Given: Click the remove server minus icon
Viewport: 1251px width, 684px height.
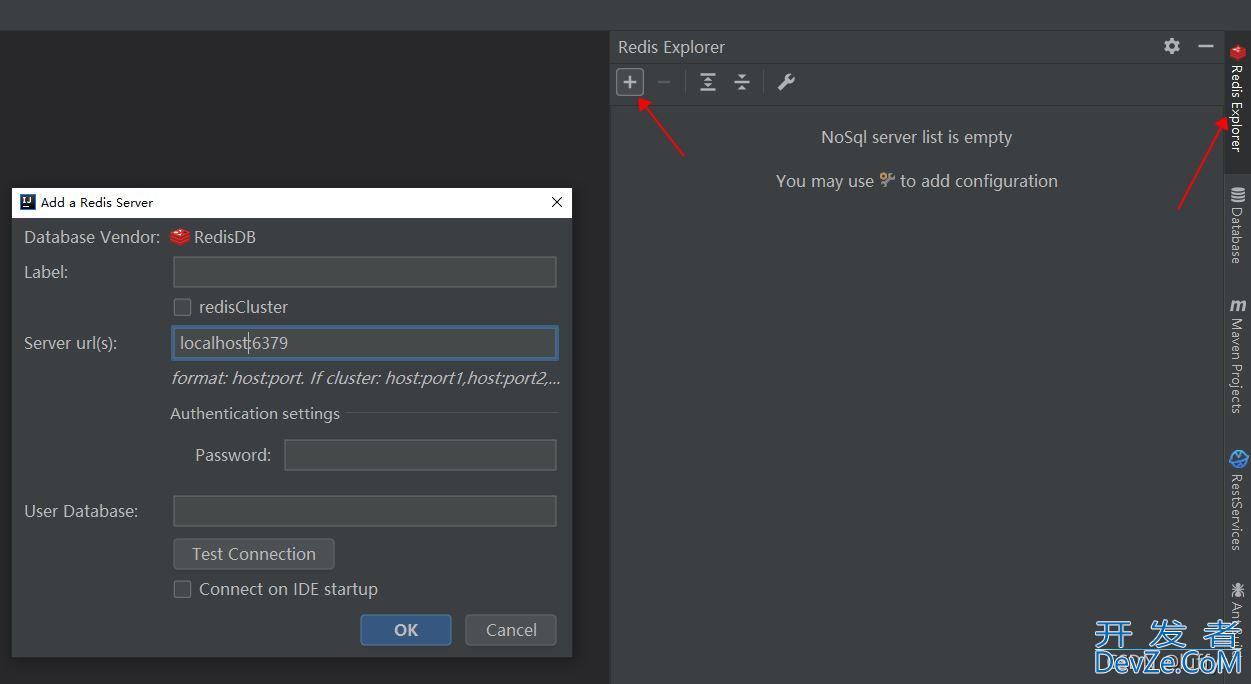Looking at the screenshot, I should [x=664, y=82].
